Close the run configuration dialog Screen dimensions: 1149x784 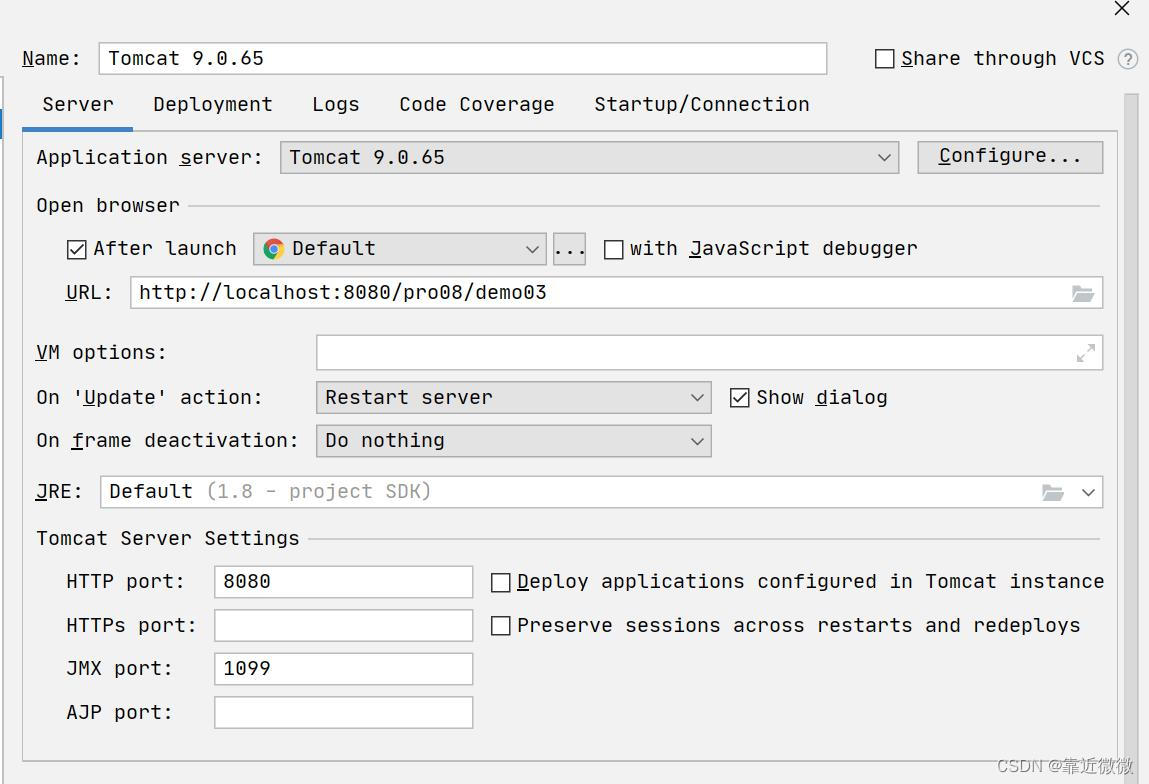click(x=1122, y=9)
